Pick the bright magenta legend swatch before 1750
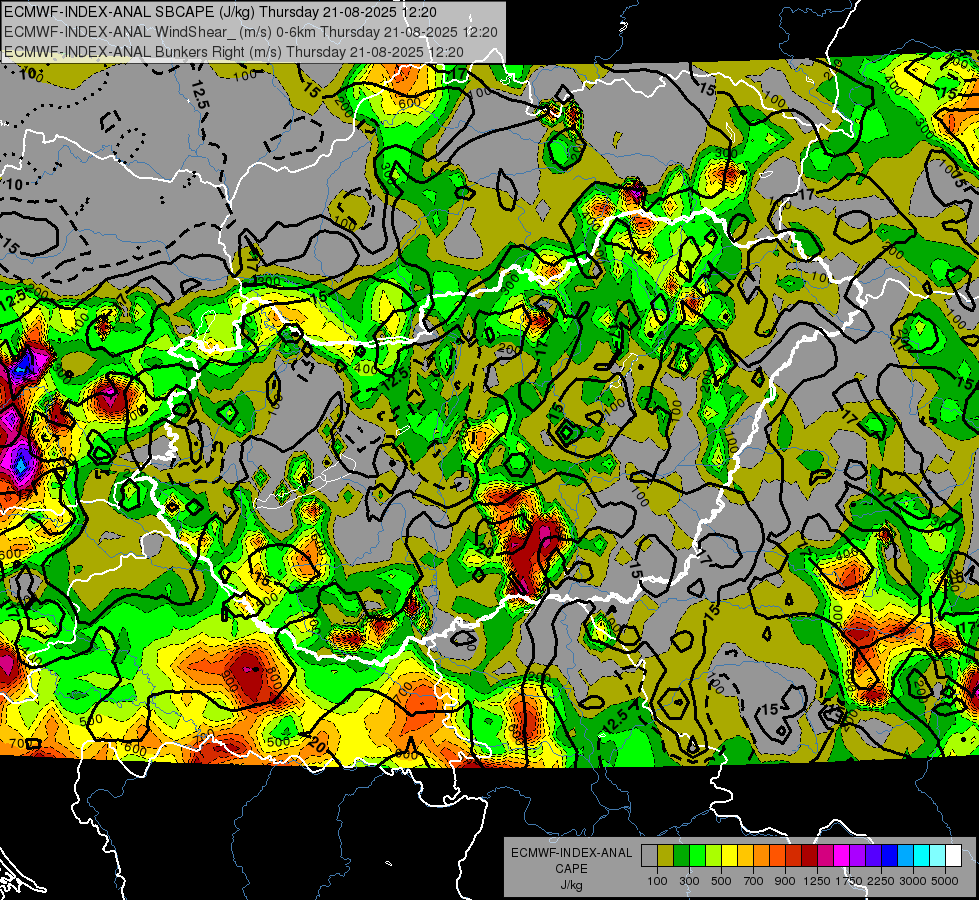This screenshot has width=979, height=900. click(842, 856)
